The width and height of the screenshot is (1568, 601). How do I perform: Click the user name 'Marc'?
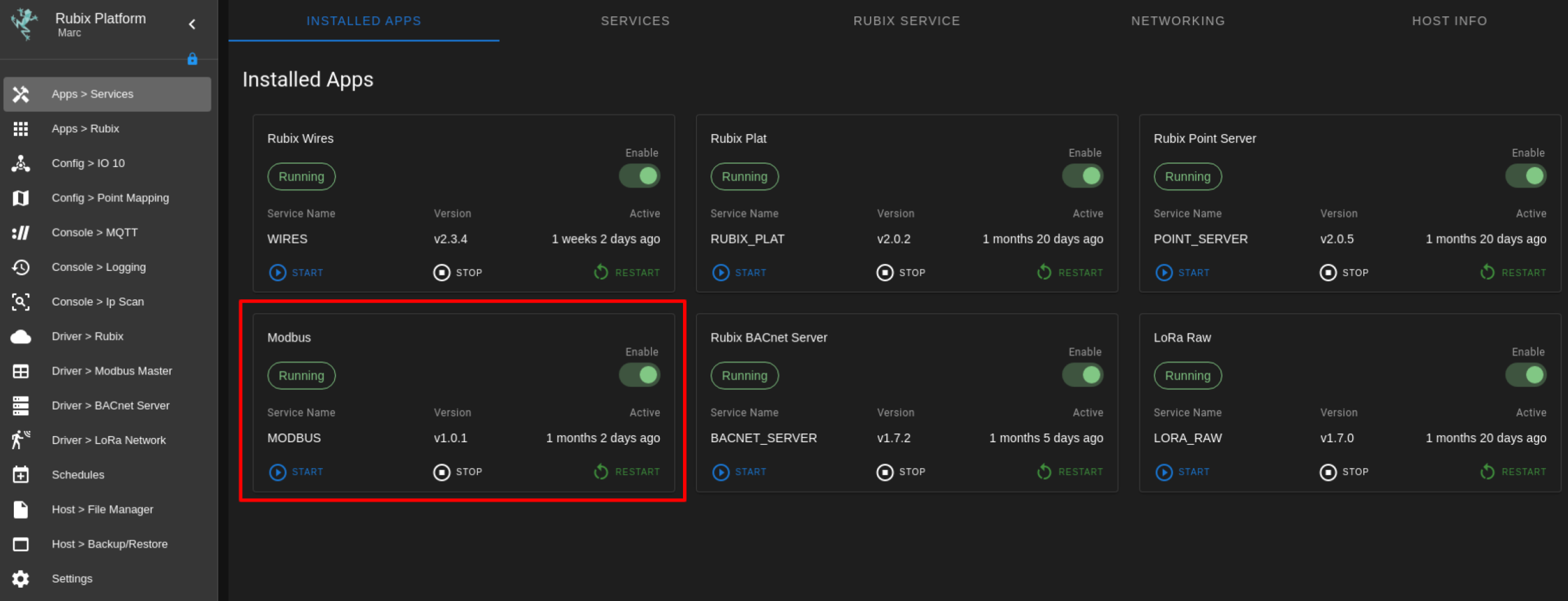click(x=70, y=33)
